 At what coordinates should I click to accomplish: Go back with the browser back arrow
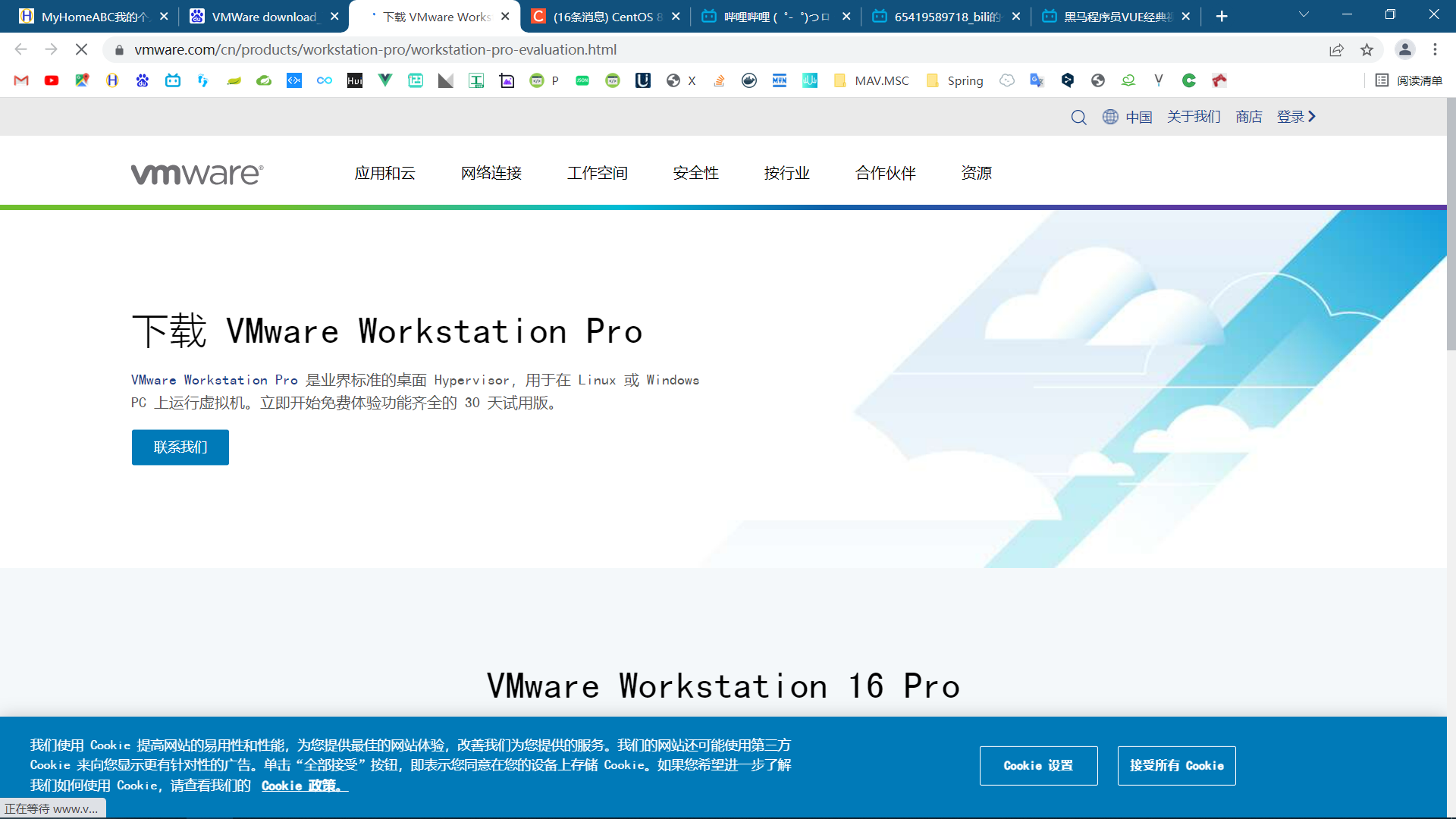pos(21,50)
